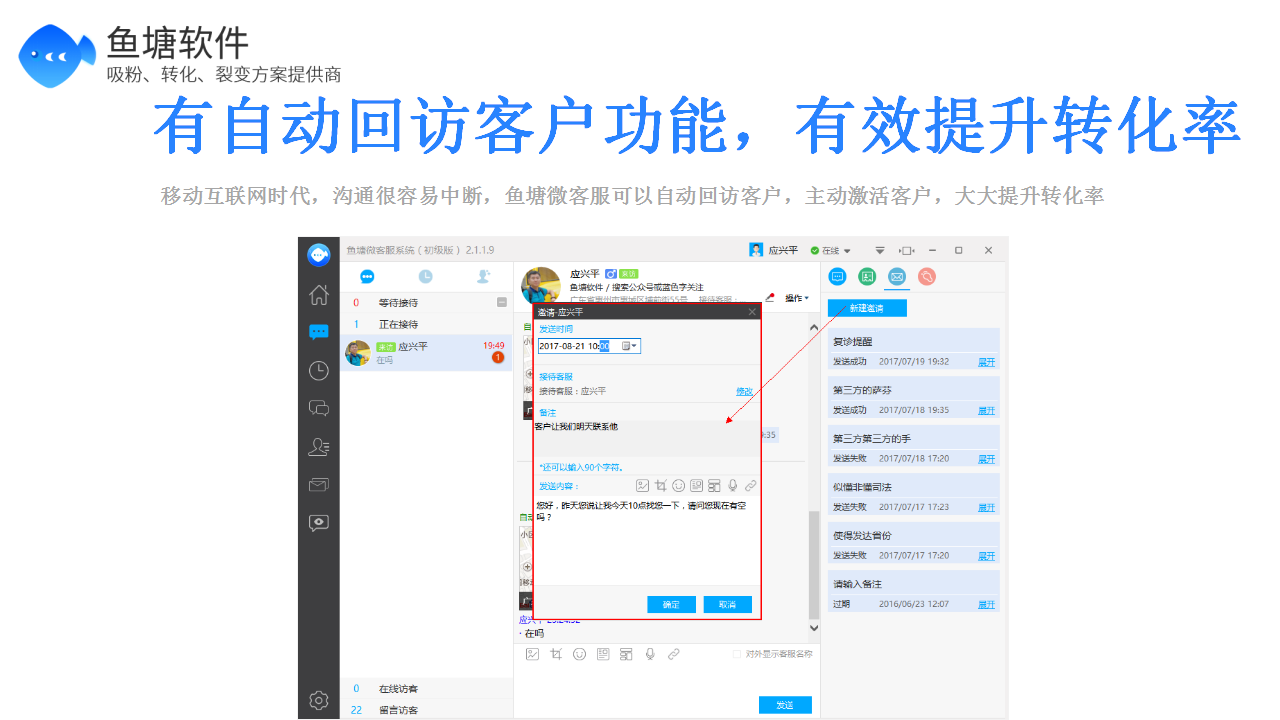Screen dimensions: 1280x720
Task: Click the scroll-down arrow of the chat scrollbar
Action: click(813, 628)
